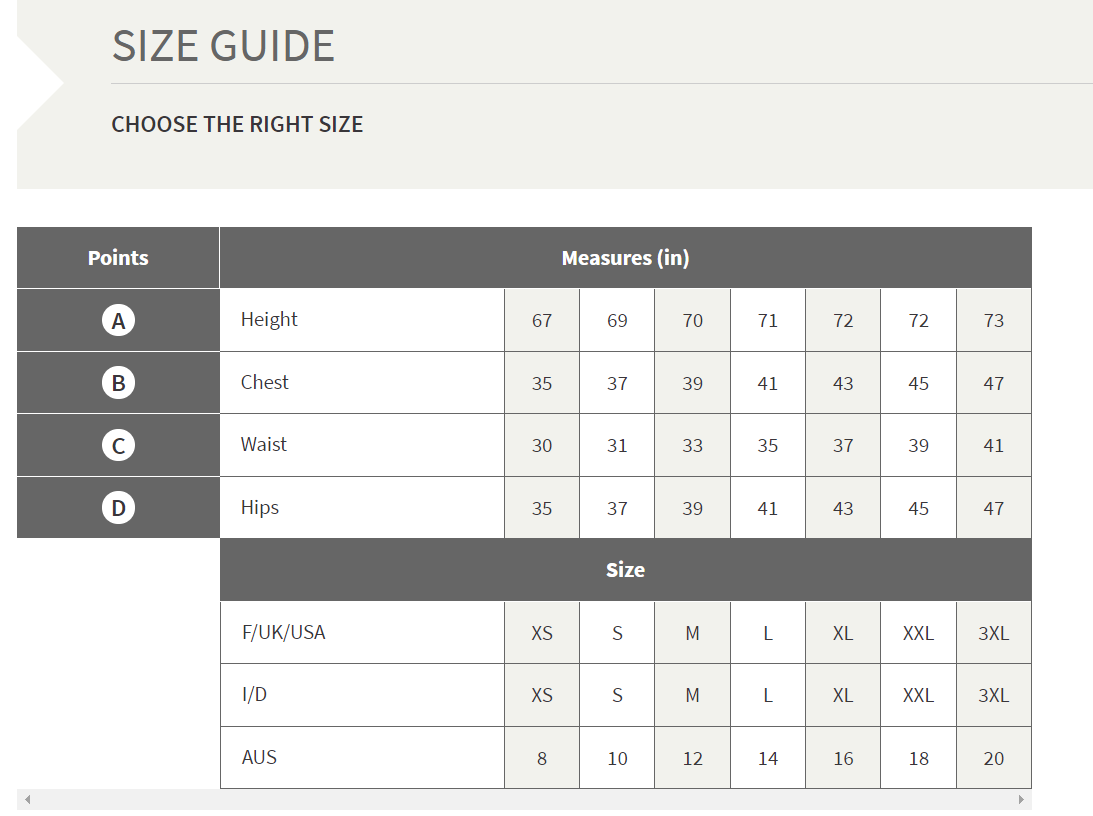This screenshot has width=1093, height=816.
Task: Select the Waist row label
Action: tap(263, 444)
